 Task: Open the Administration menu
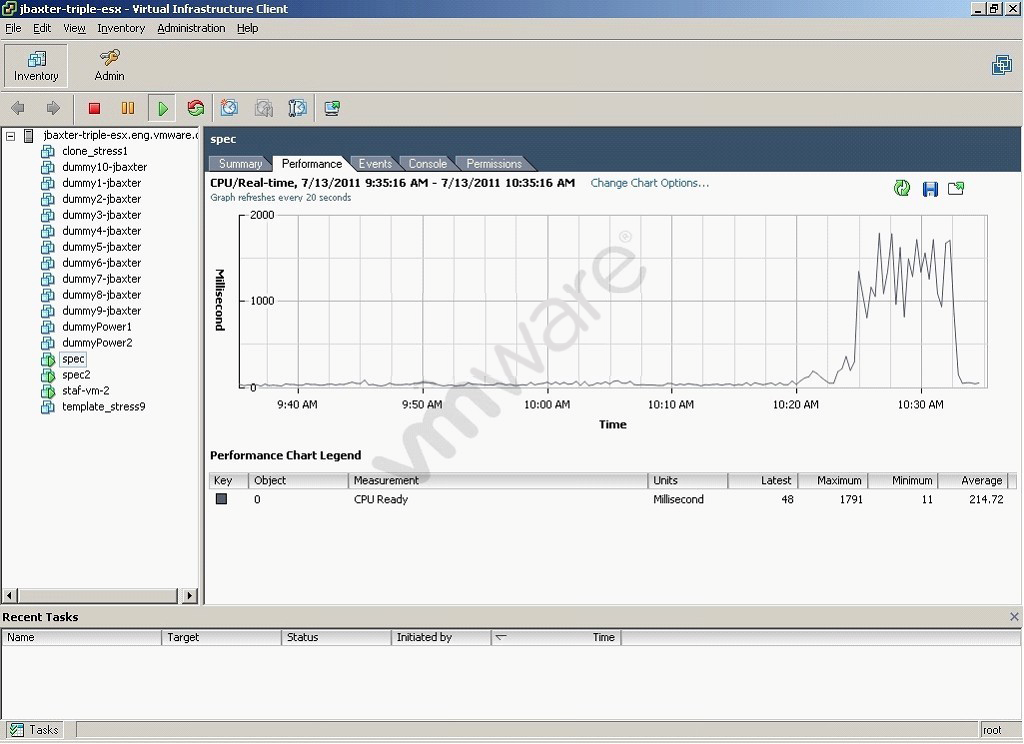click(x=191, y=28)
